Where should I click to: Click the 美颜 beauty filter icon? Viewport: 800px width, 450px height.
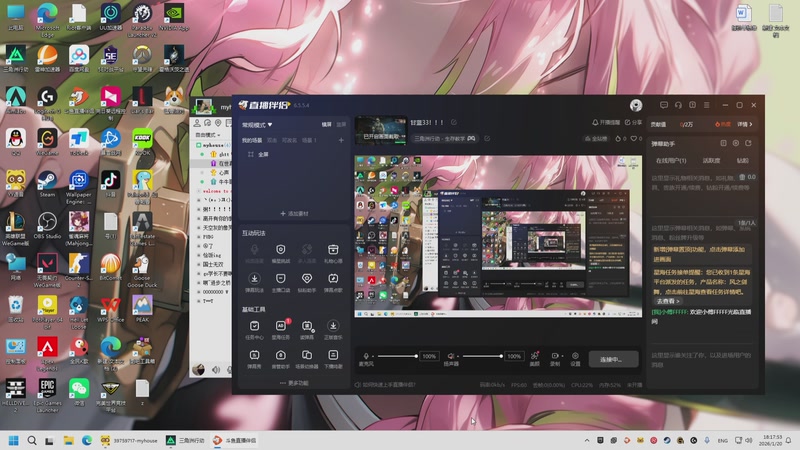535,358
